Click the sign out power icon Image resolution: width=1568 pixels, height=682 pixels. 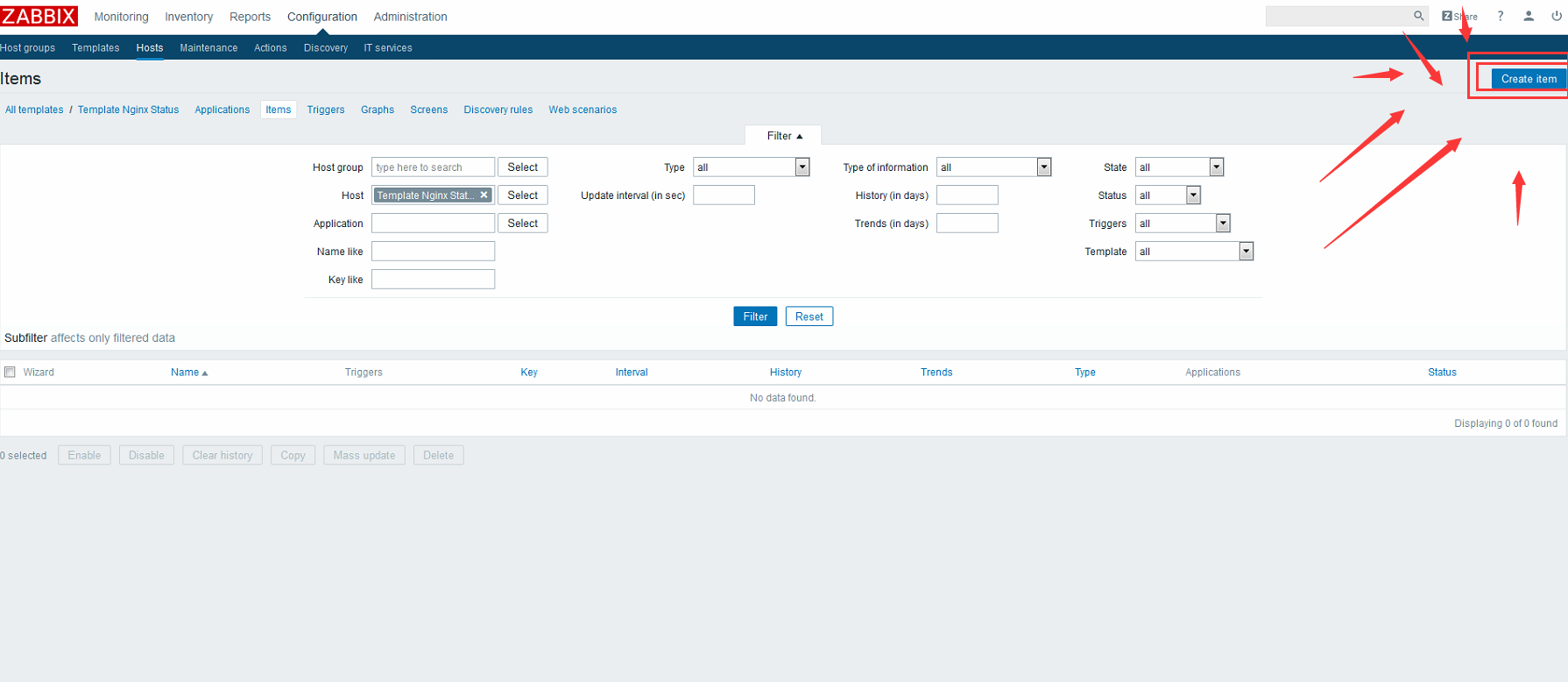pos(1557,16)
